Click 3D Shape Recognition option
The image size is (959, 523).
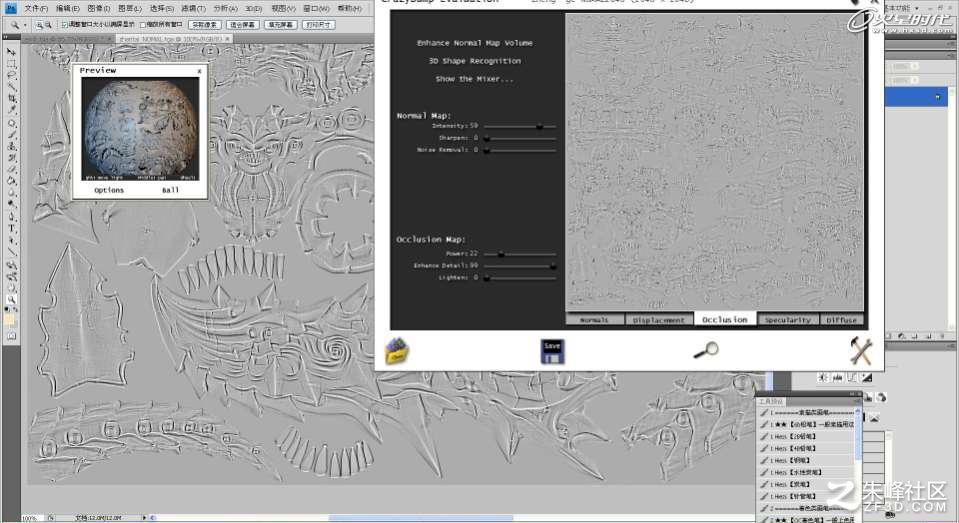[475, 61]
